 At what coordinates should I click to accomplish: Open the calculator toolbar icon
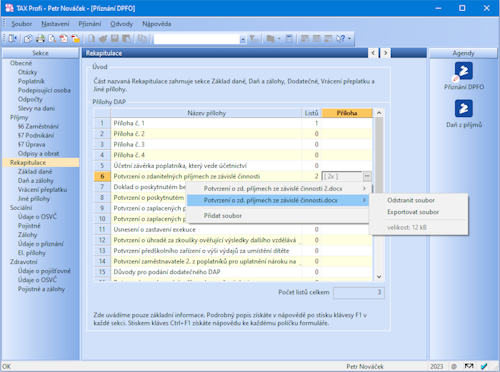[x=289, y=39]
